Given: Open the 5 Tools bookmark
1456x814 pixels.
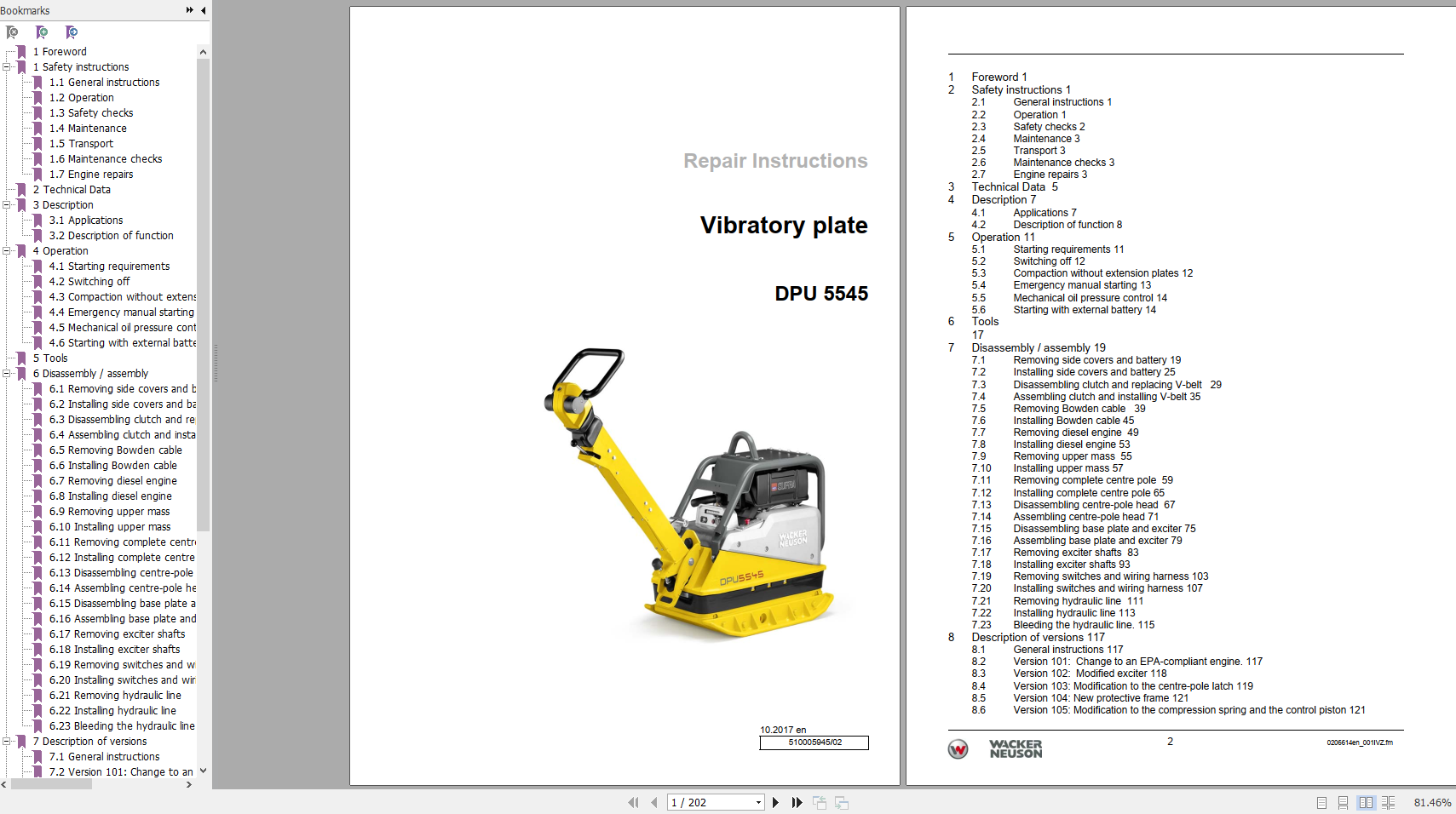Looking at the screenshot, I should pos(50,358).
